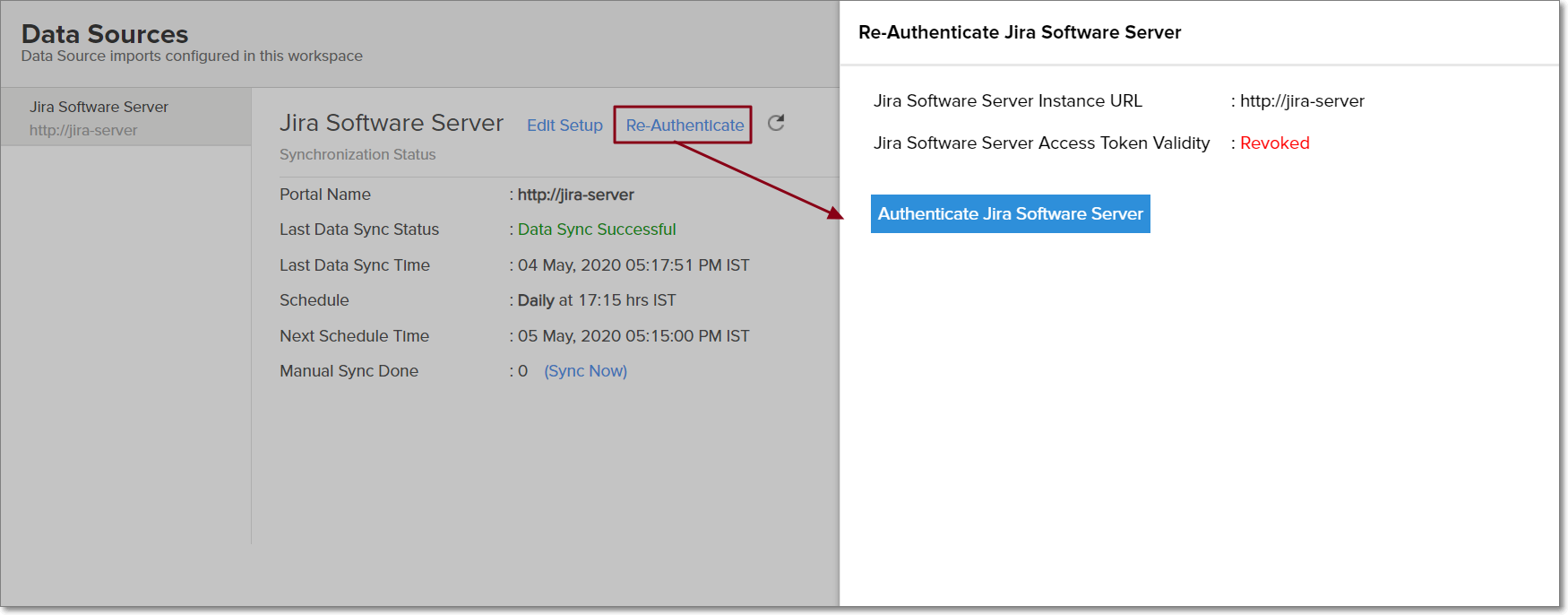Select Jira Software Server in the sidebar
1568x615 pixels.
126,117
